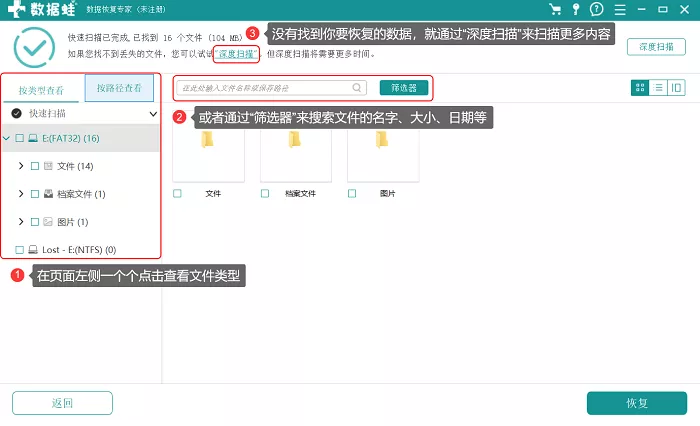The image size is (700, 426).
Task: Maximize the 数据蛙 window
Action: [x=663, y=9]
